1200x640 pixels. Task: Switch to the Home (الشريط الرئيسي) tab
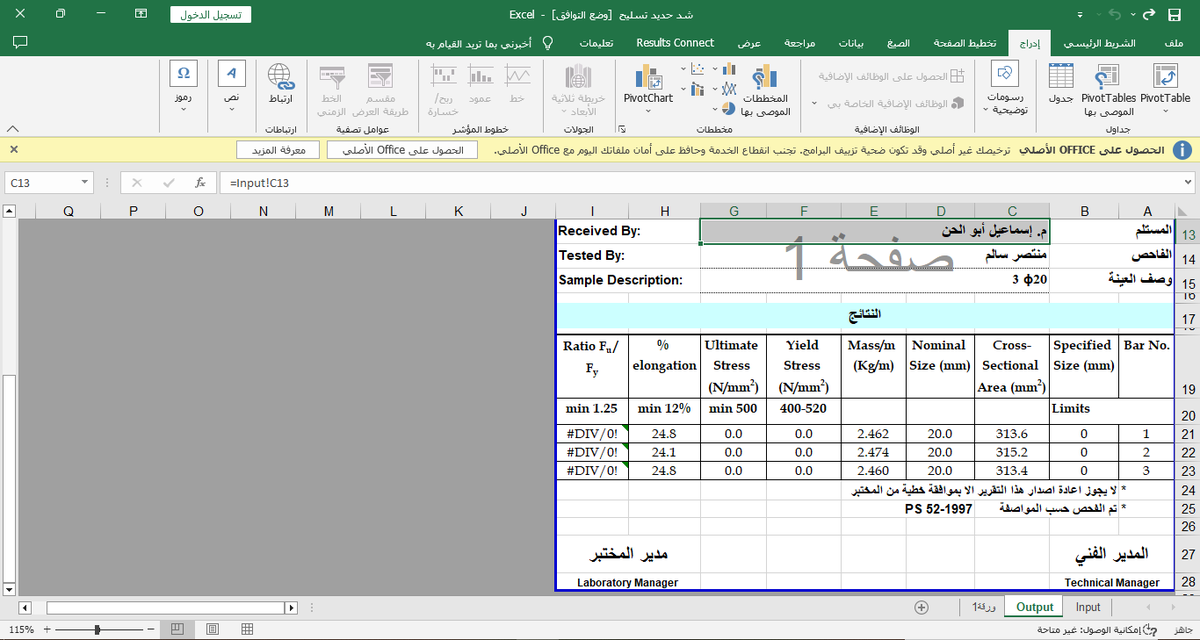(x=1098, y=43)
